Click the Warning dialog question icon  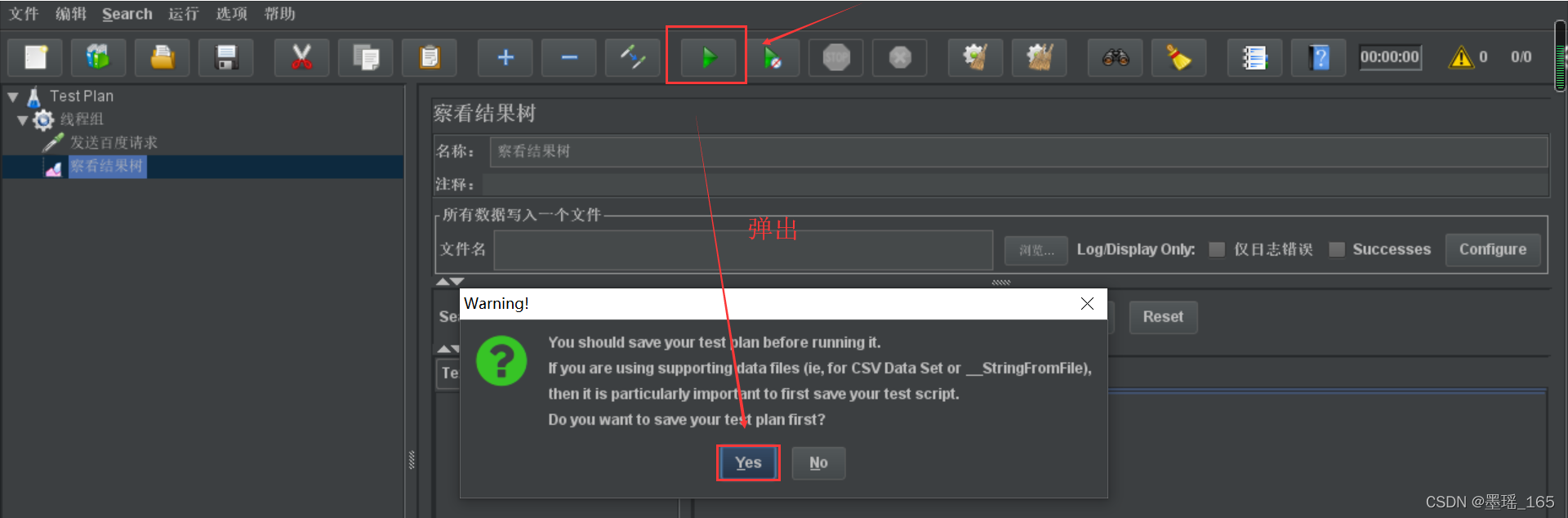point(501,360)
